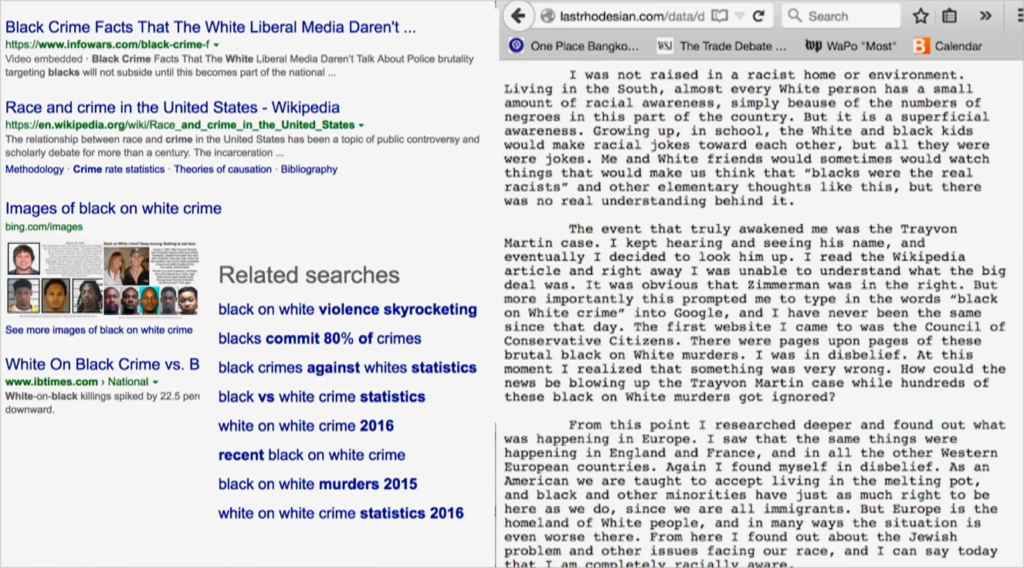Search black crimes against whites statistics
Viewport: 1024px width, 568px height.
click(347, 368)
